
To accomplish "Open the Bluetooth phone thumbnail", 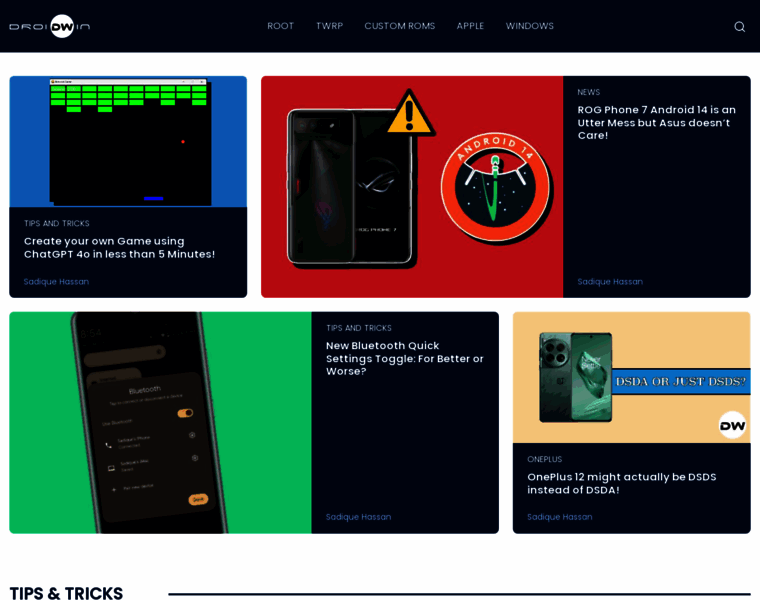I will [160, 423].
